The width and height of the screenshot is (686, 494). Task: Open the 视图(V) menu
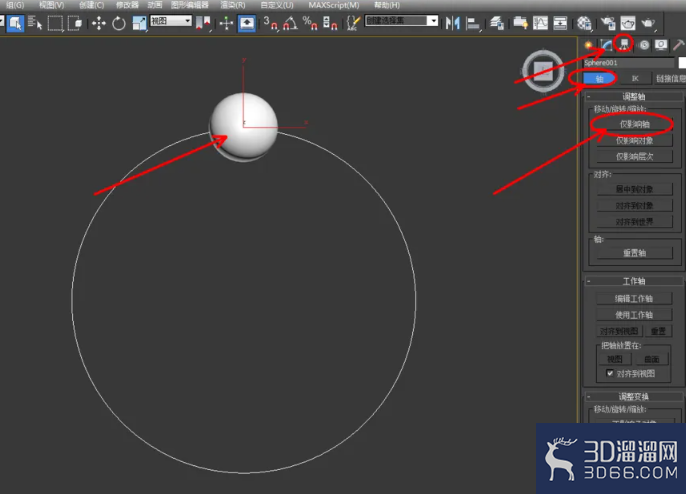click(x=52, y=5)
